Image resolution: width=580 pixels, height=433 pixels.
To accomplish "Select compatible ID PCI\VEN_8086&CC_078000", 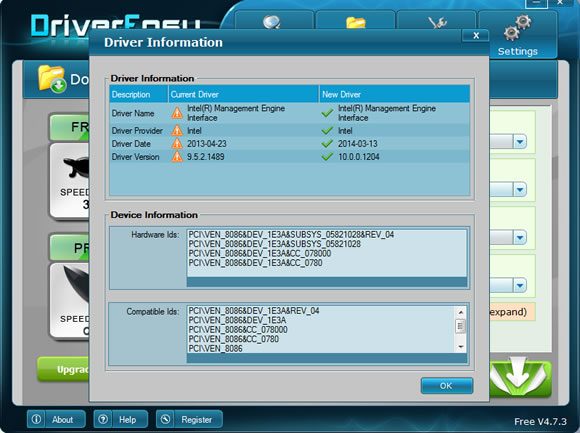I will click(238, 330).
